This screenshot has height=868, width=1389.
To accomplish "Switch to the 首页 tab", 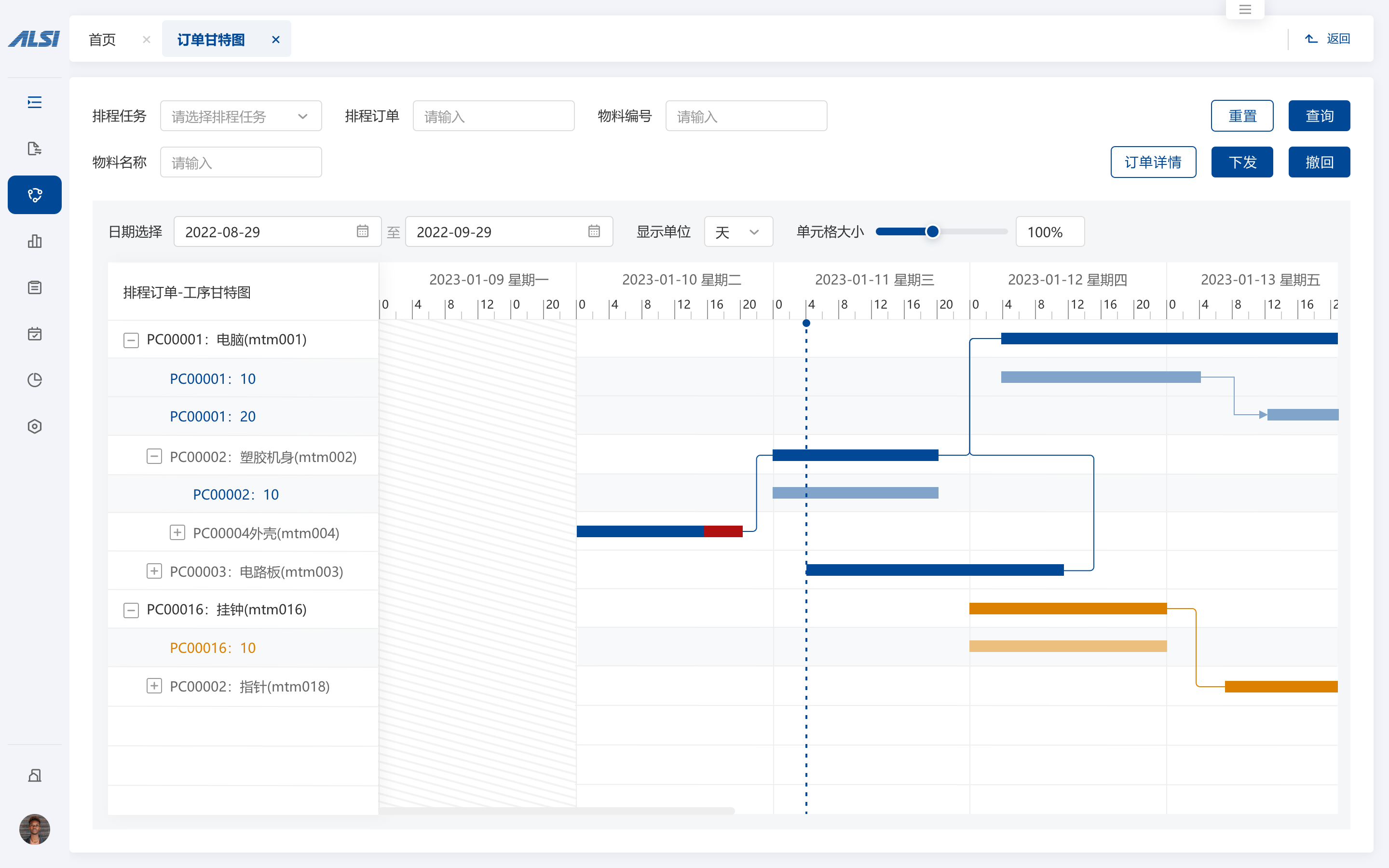I will pos(103,40).
